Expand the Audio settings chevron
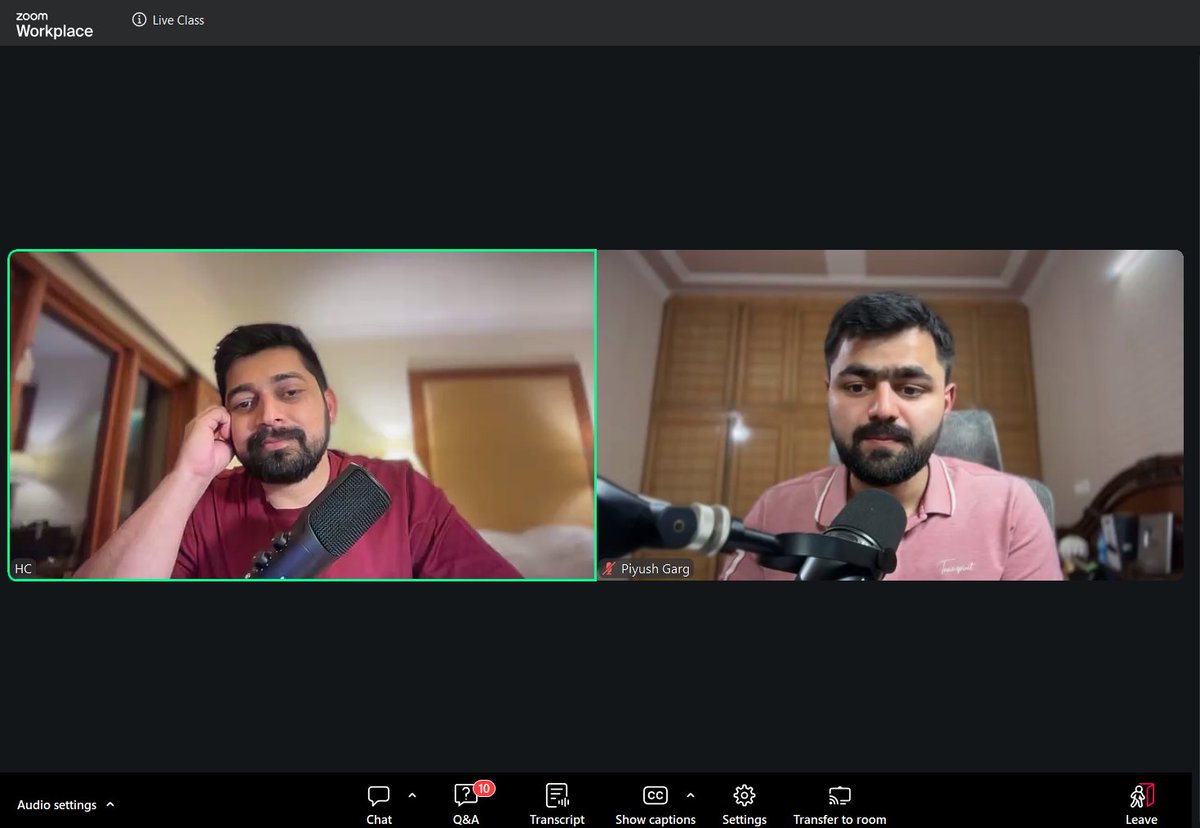This screenshot has width=1200, height=828. point(110,804)
